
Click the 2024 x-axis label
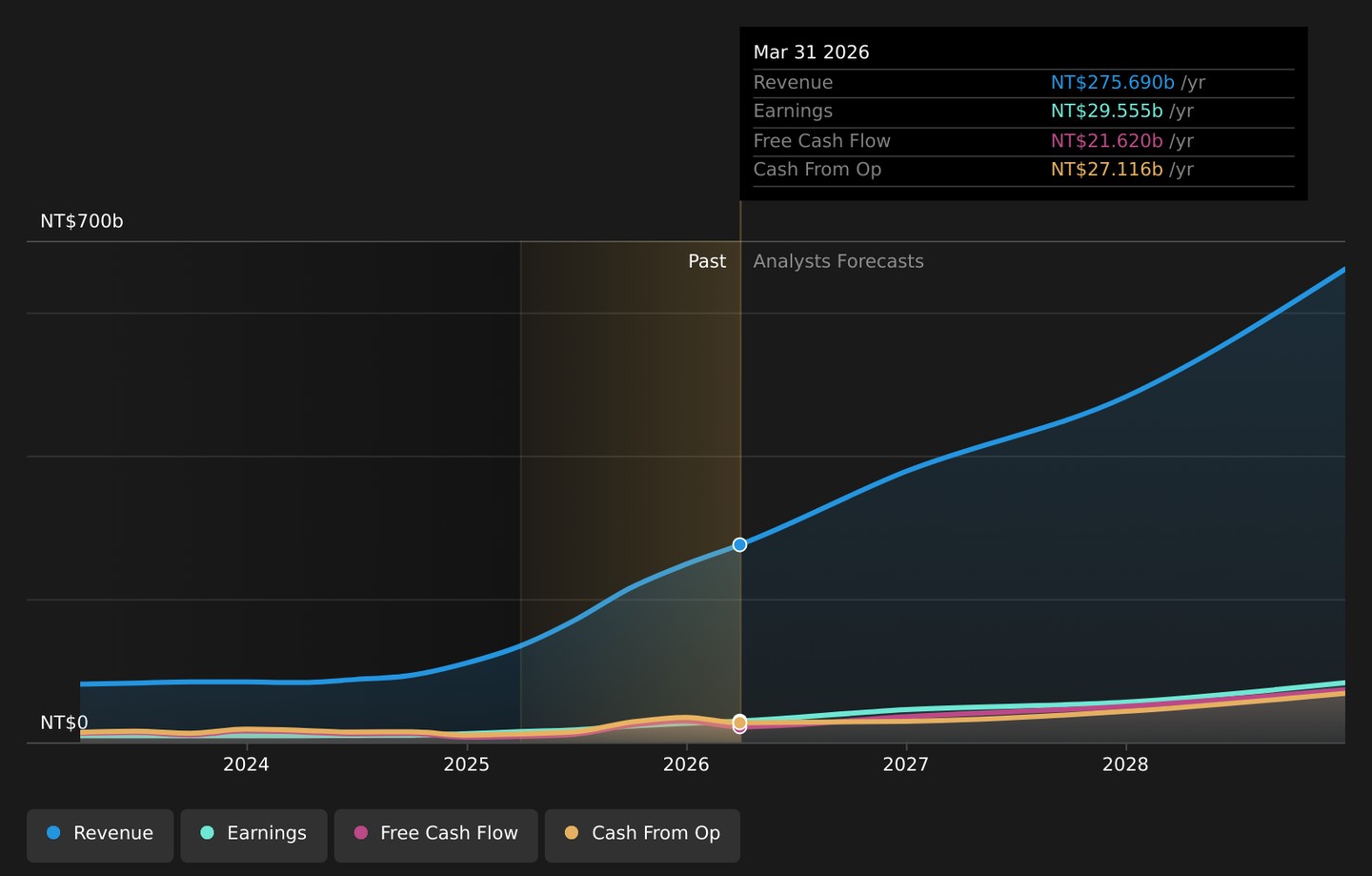pos(246,764)
